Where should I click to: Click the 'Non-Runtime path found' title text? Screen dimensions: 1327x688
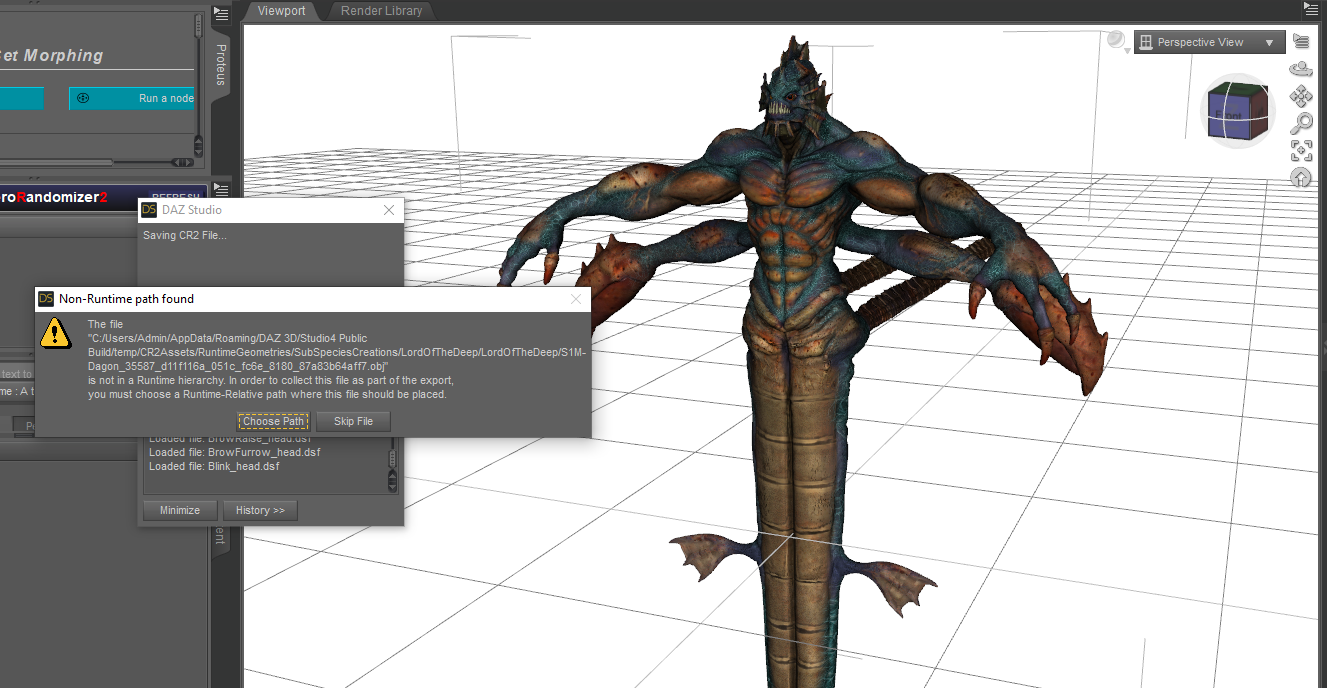coord(126,299)
